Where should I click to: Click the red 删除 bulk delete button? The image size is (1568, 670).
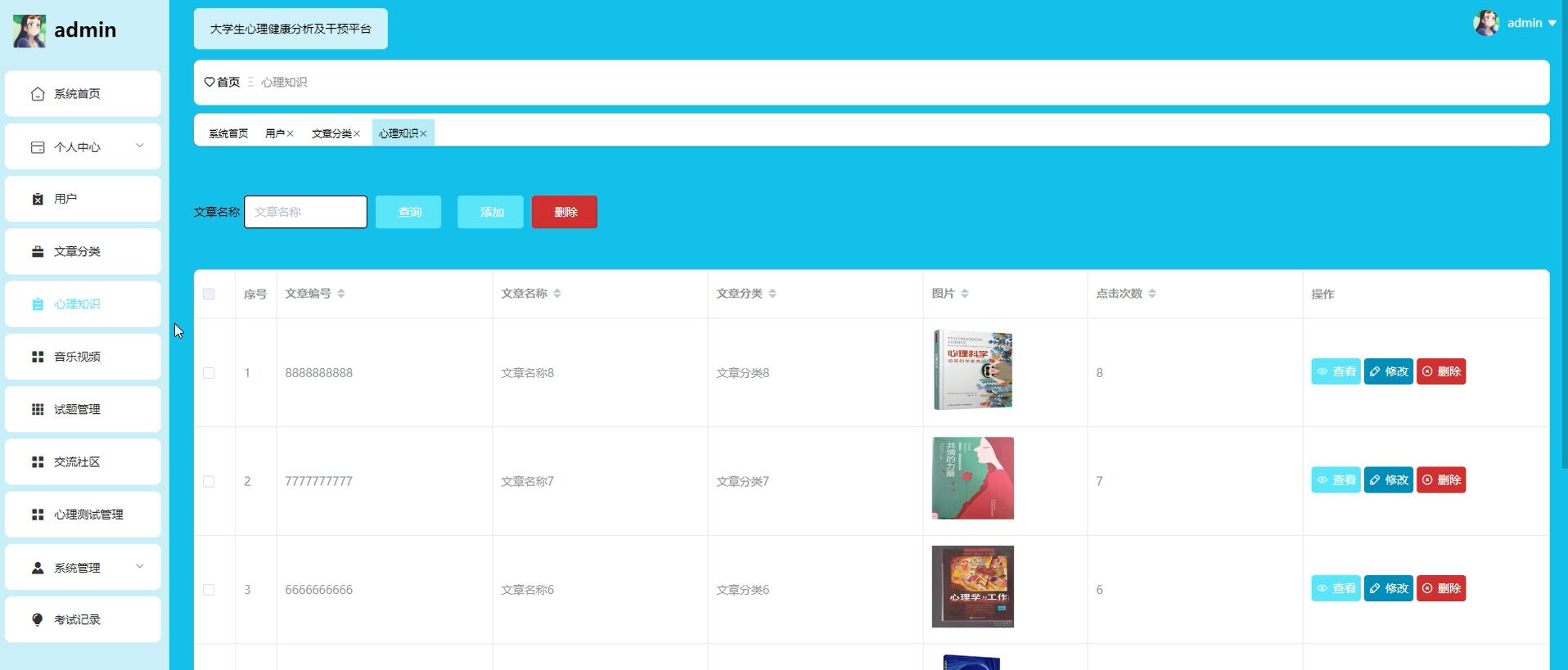point(565,212)
